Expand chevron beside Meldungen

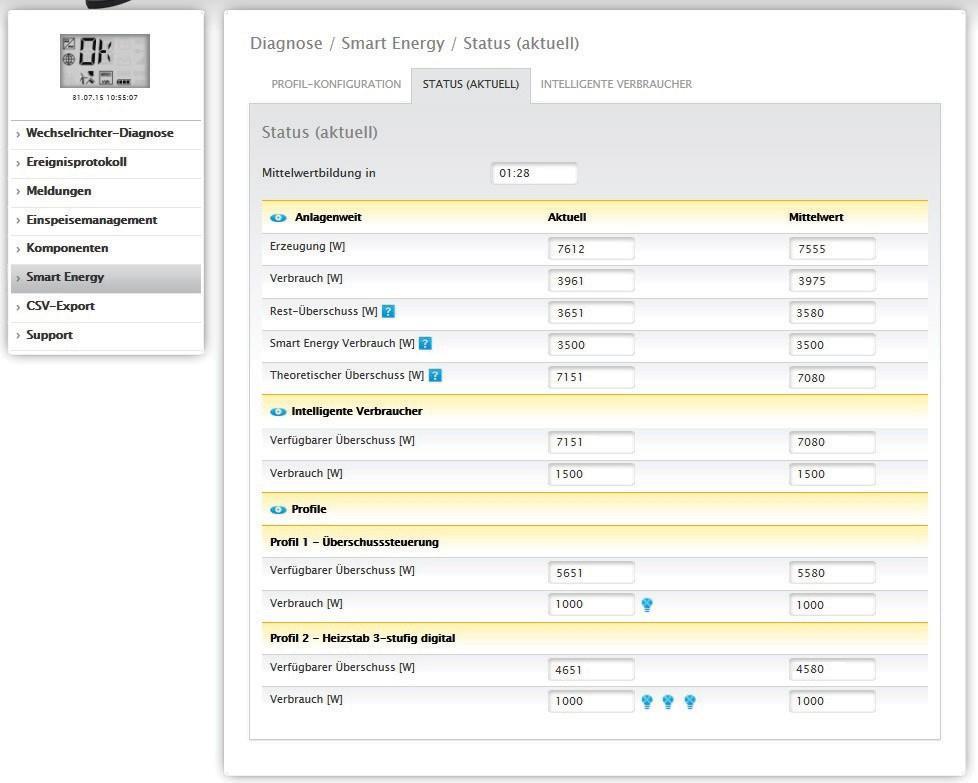(x=18, y=192)
